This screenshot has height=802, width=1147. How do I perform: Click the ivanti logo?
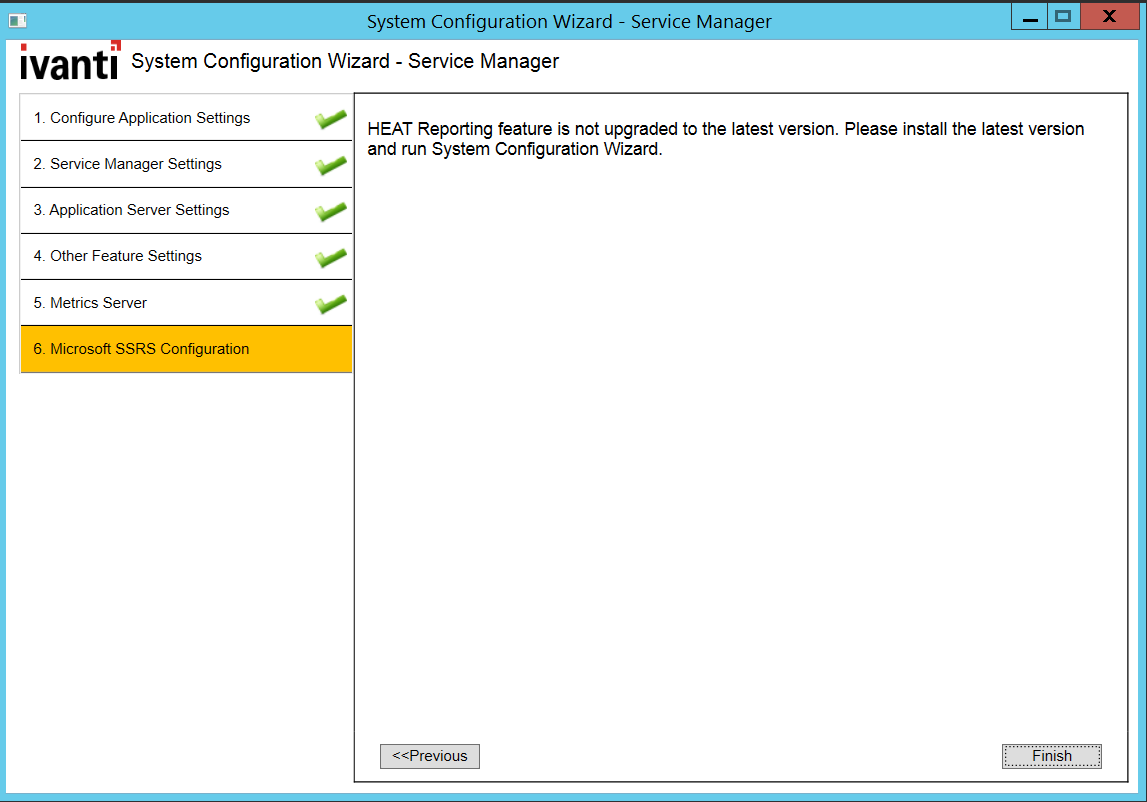(x=70, y=61)
